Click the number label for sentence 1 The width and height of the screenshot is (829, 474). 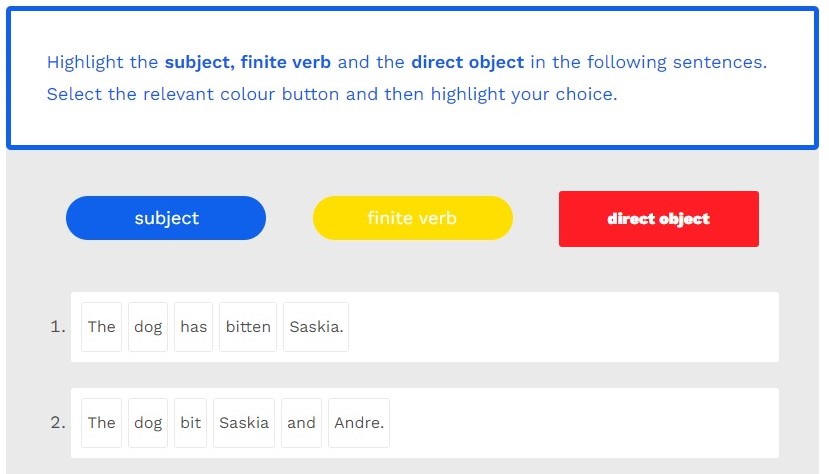(x=57, y=327)
